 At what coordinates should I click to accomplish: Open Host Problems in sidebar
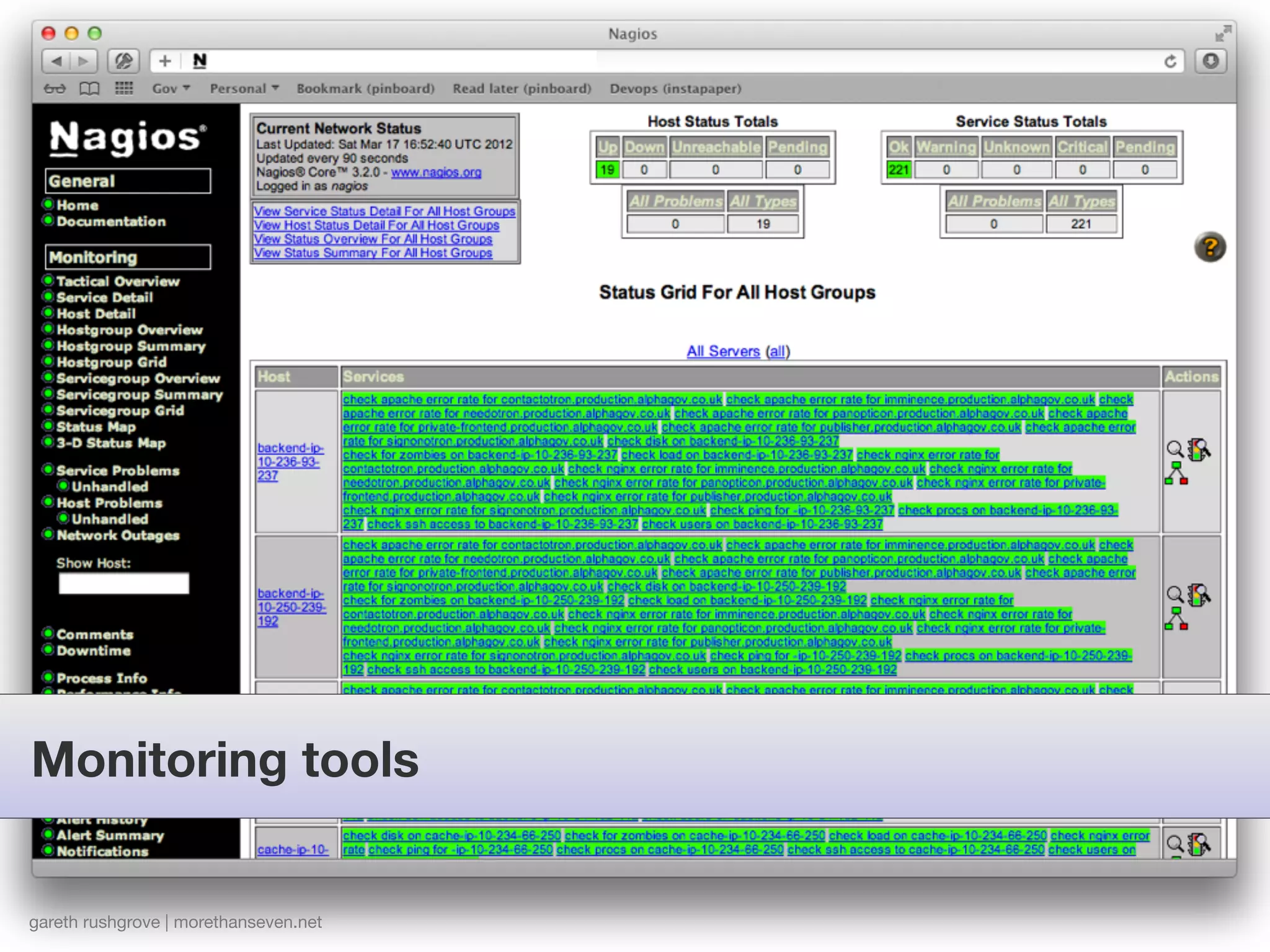(109, 503)
